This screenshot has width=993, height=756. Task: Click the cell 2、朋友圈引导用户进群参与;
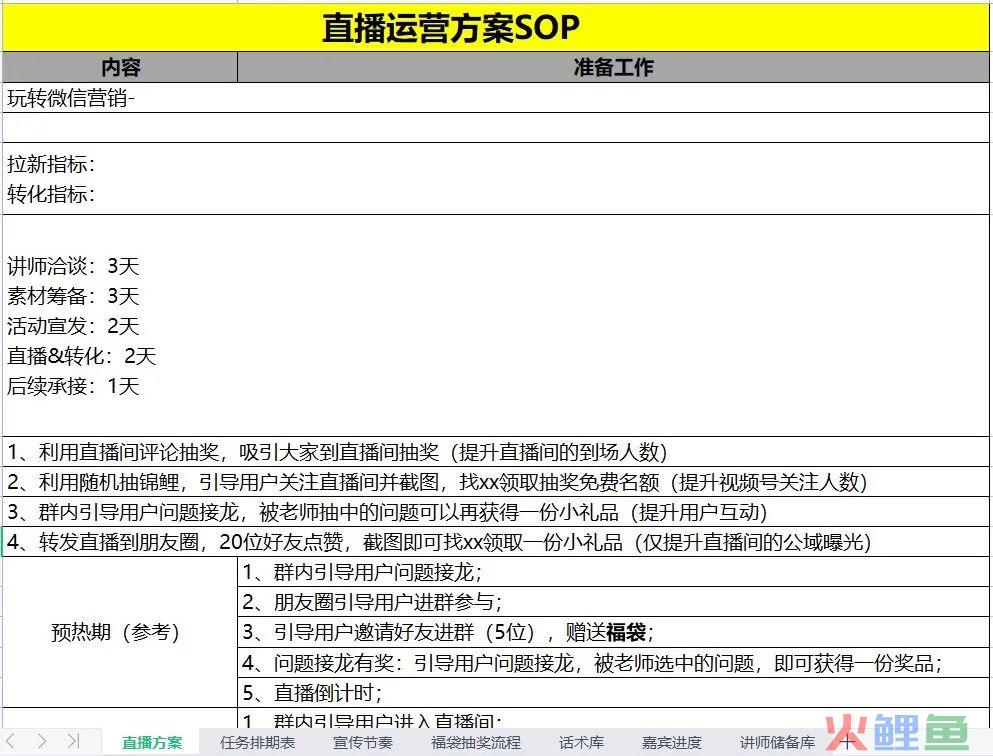(613, 602)
